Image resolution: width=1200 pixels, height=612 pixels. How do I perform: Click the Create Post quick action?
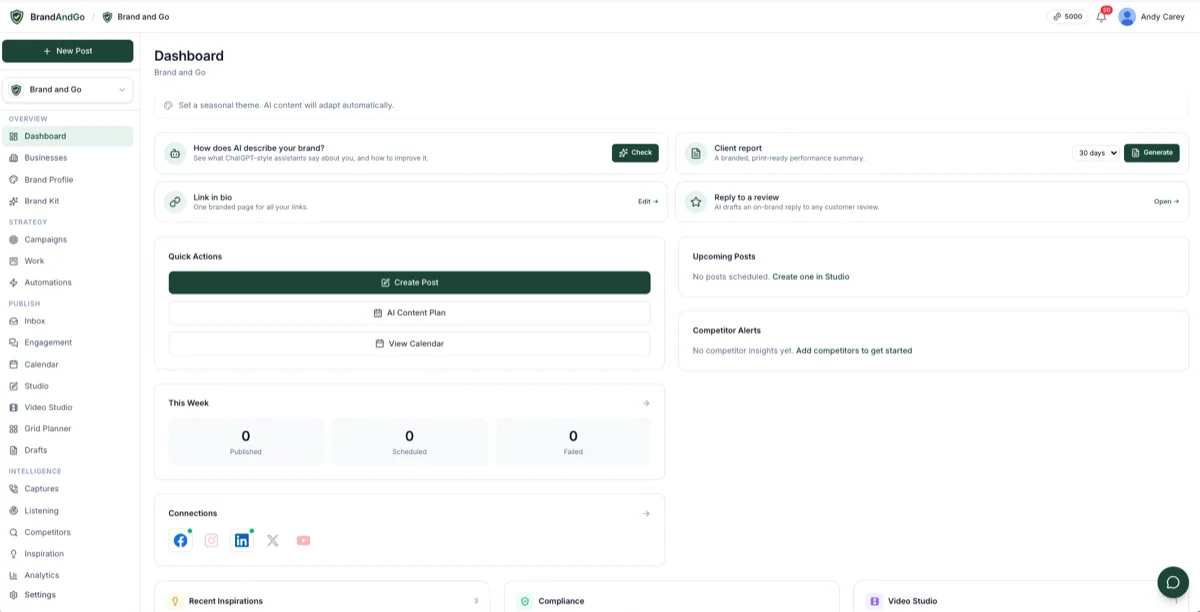pyautogui.click(x=410, y=283)
